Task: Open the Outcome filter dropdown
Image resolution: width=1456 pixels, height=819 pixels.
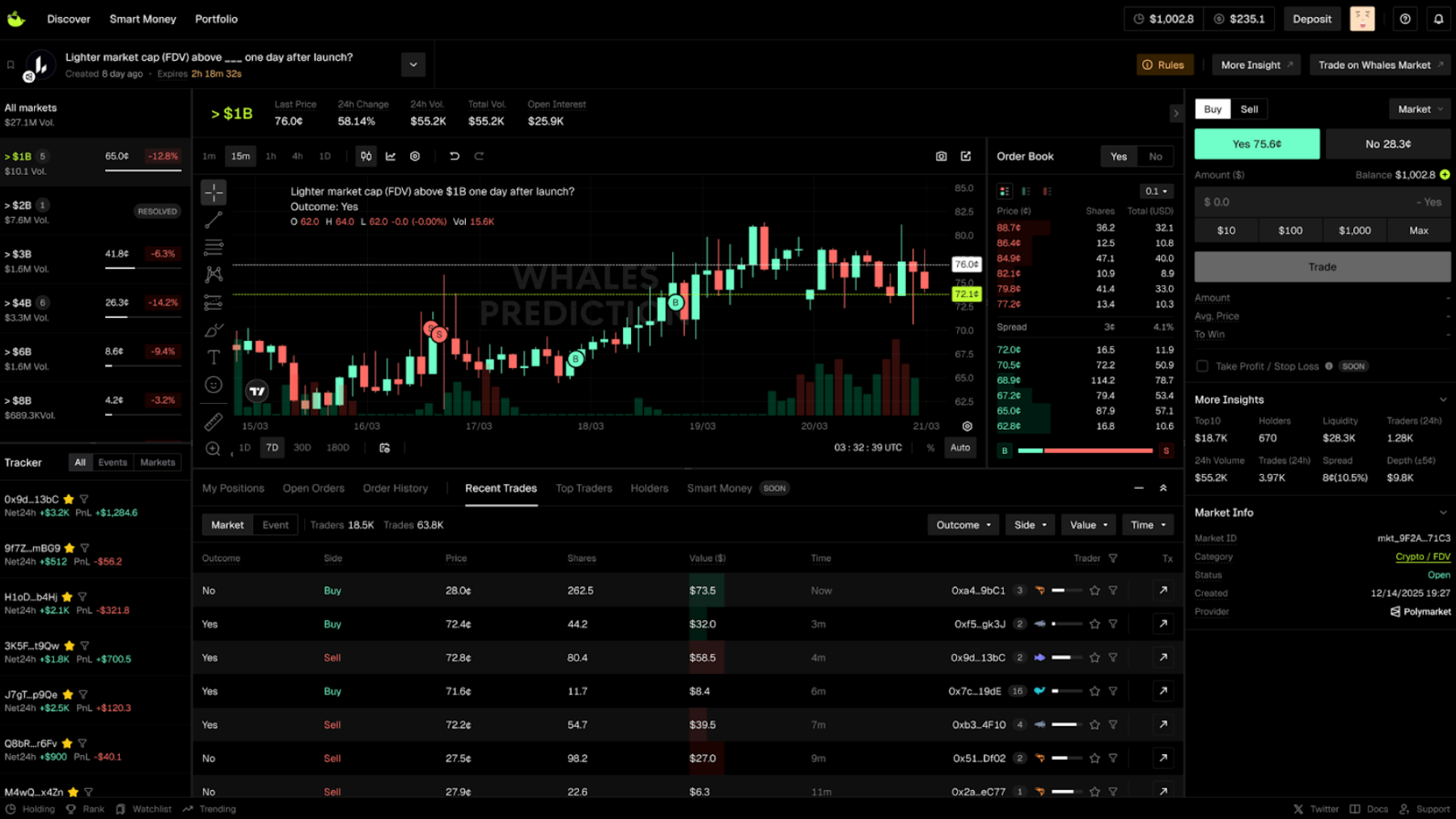Action: click(963, 524)
